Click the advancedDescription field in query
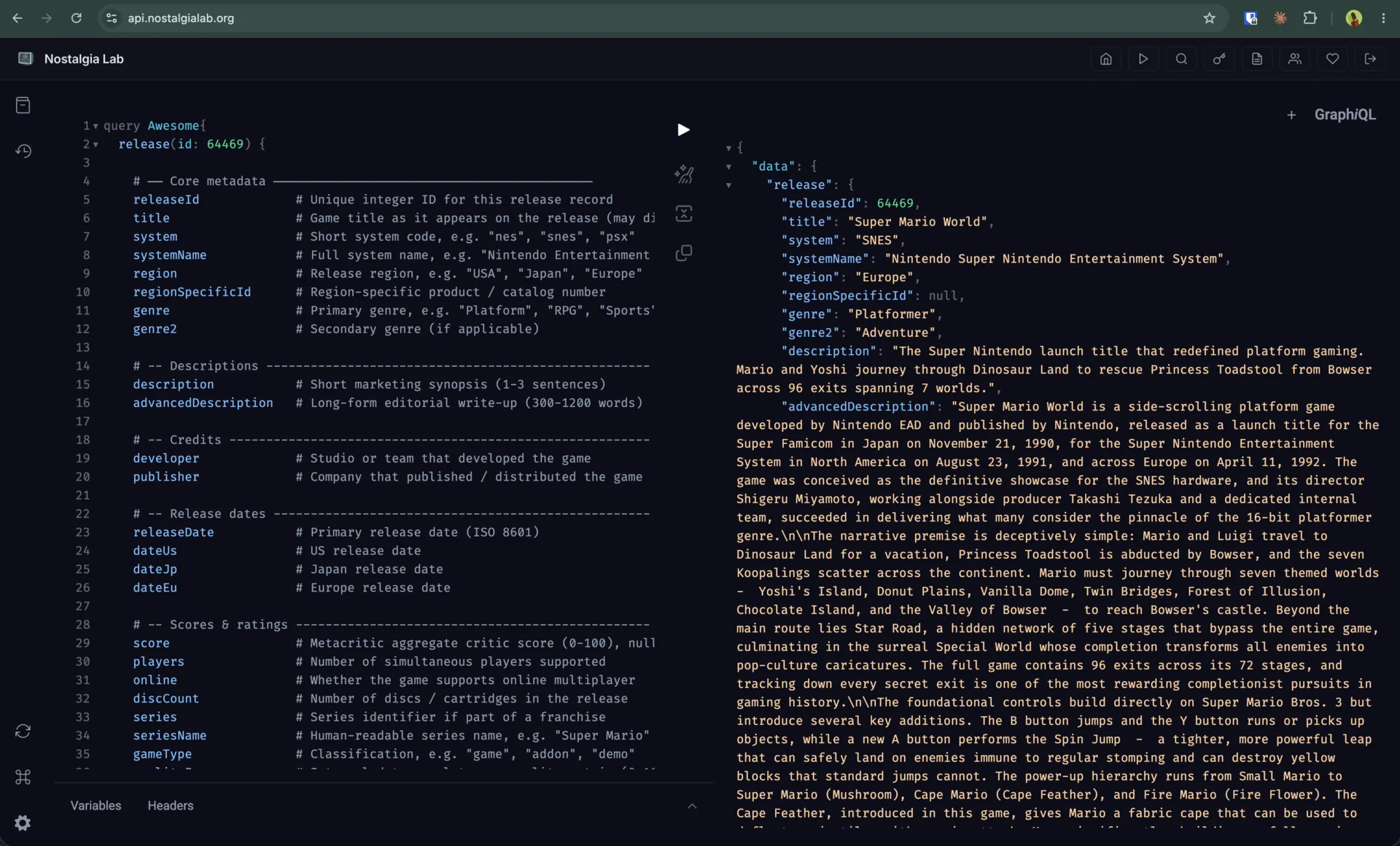Screen dimensions: 1400x846 [x=203, y=403]
